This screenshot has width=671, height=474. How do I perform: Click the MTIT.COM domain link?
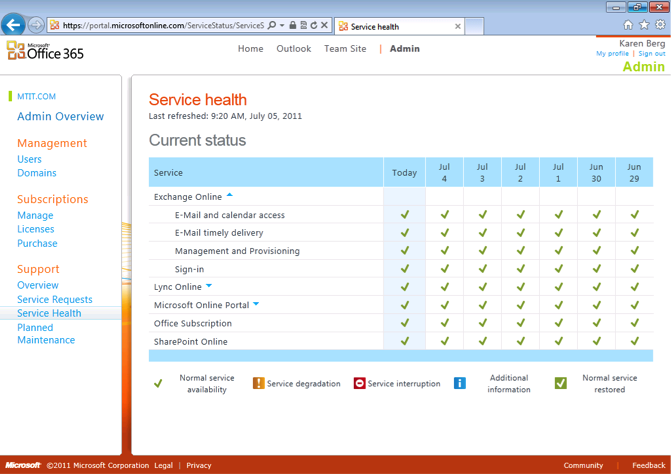coord(36,96)
